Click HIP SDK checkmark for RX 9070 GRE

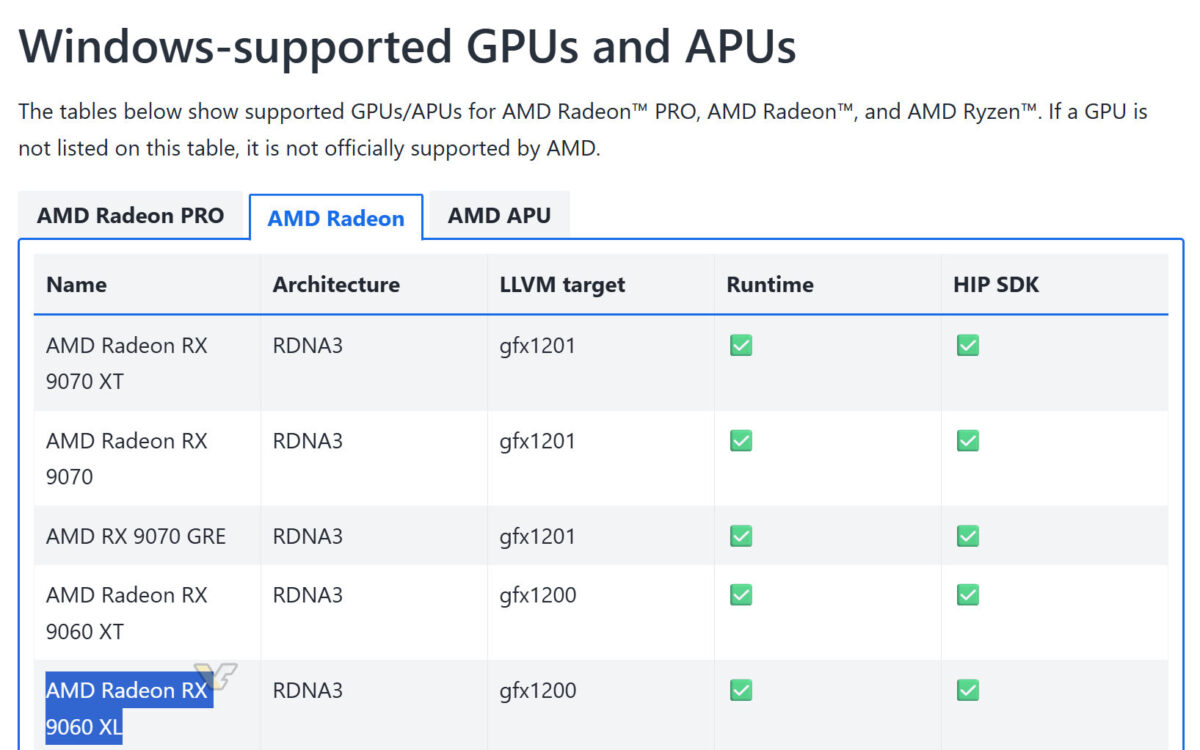[967, 536]
